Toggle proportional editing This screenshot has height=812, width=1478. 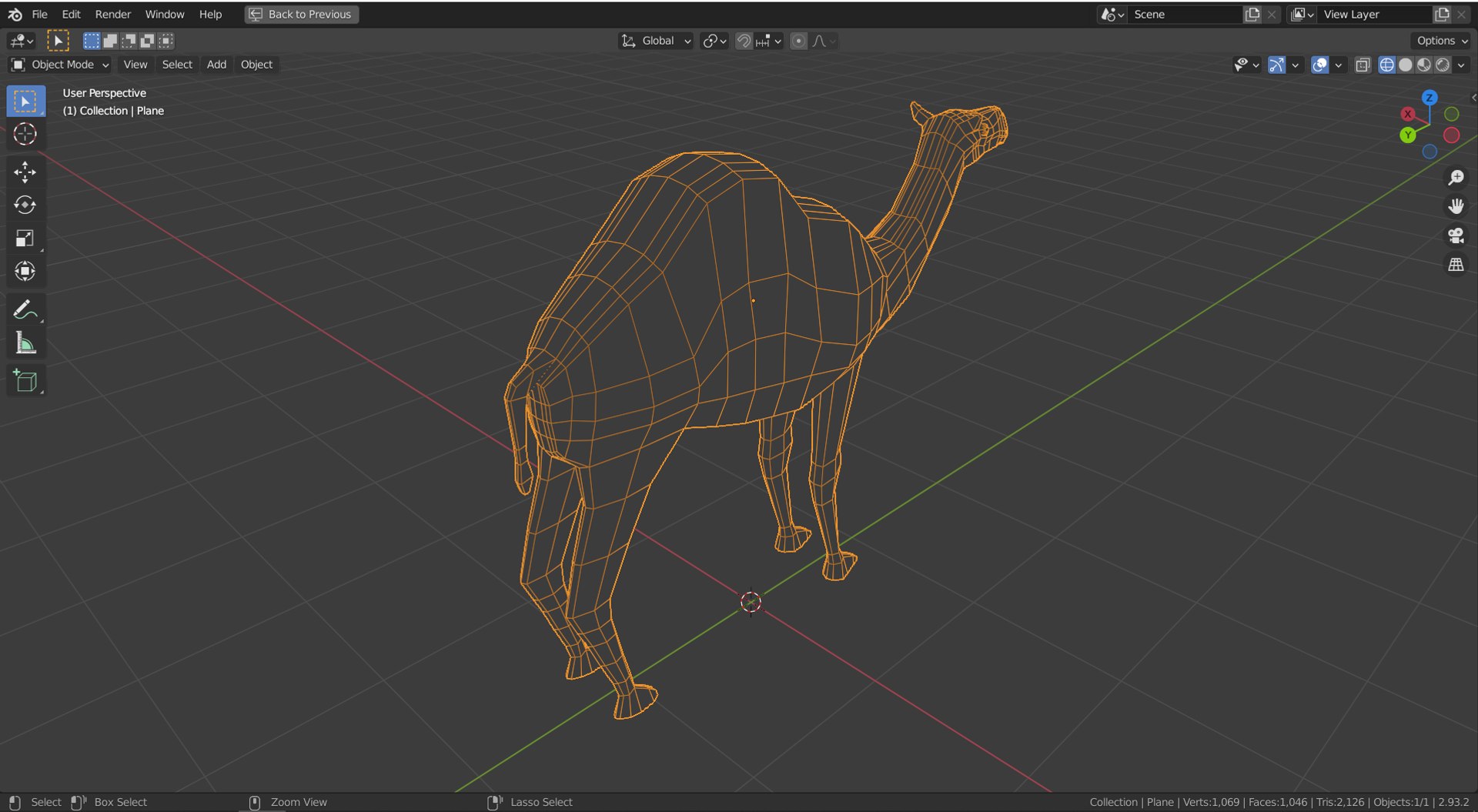pyautogui.click(x=799, y=41)
